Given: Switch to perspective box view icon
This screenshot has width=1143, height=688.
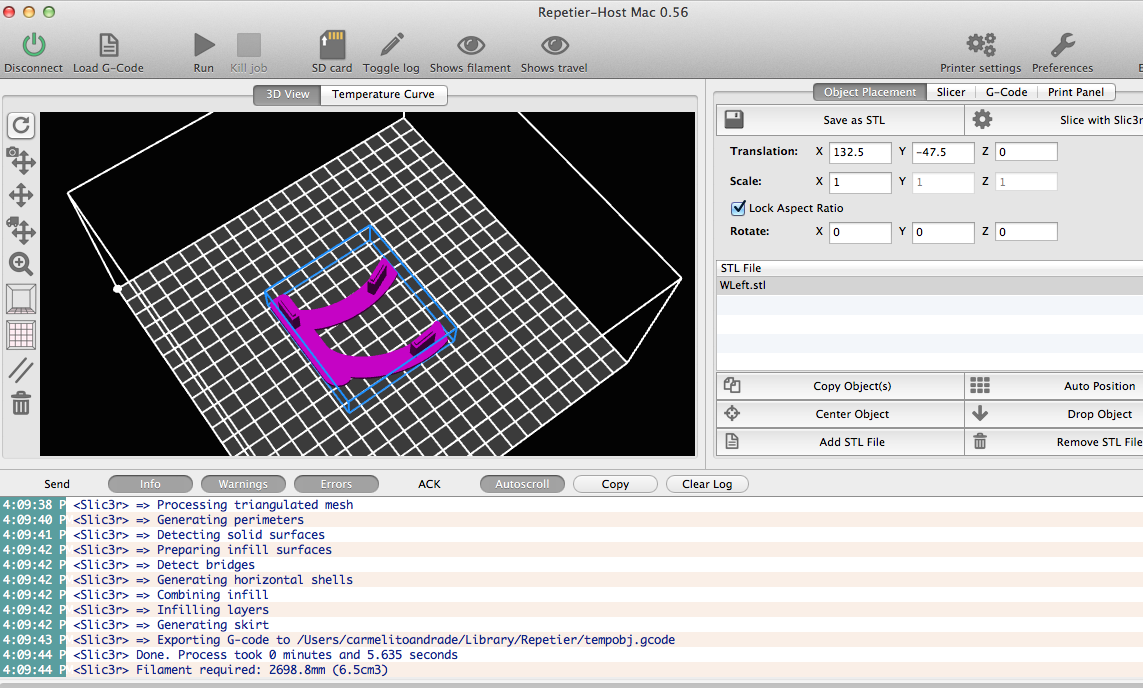Looking at the screenshot, I should 21,299.
